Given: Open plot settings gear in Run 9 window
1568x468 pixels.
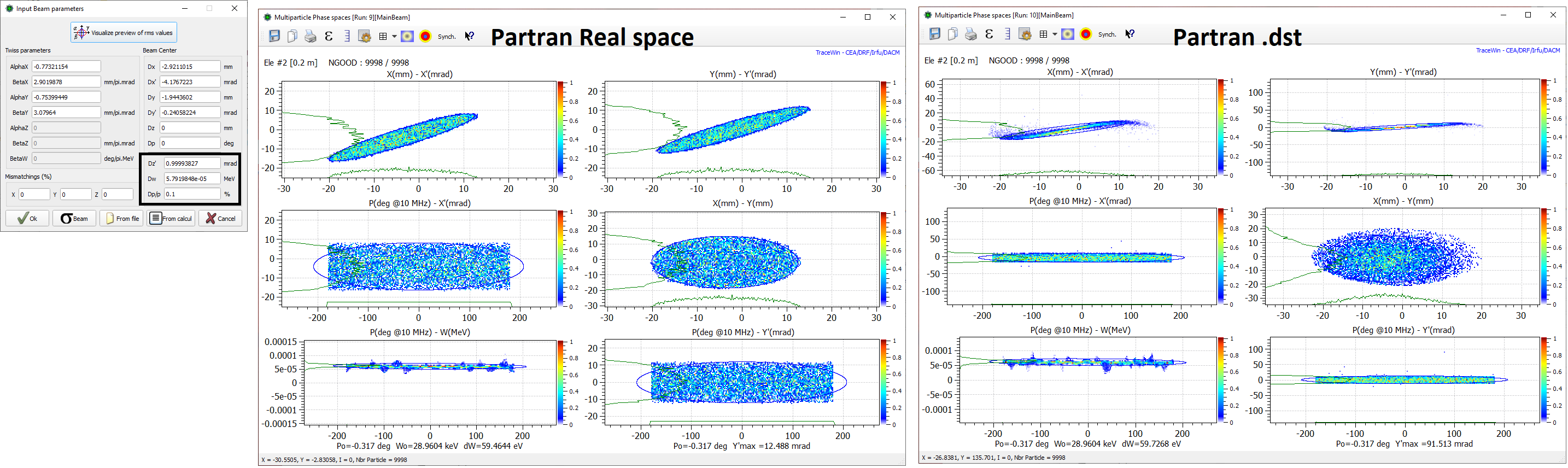Looking at the screenshot, I should coord(365,37).
